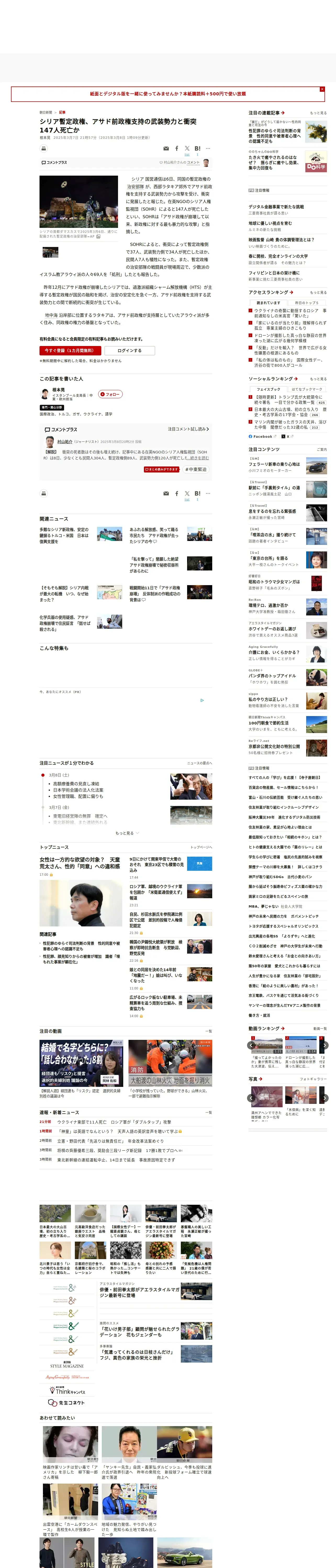This screenshot has width=336, height=1568.
Task: Expand 注目コメント試し読み chevron
Action: coord(188,429)
